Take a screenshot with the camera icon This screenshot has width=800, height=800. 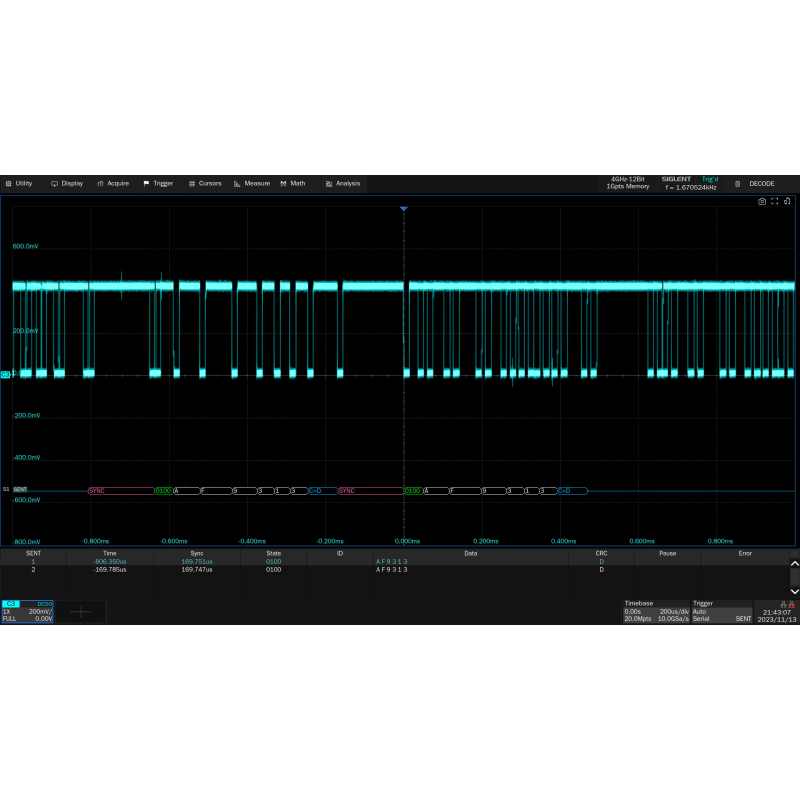pyautogui.click(x=762, y=202)
